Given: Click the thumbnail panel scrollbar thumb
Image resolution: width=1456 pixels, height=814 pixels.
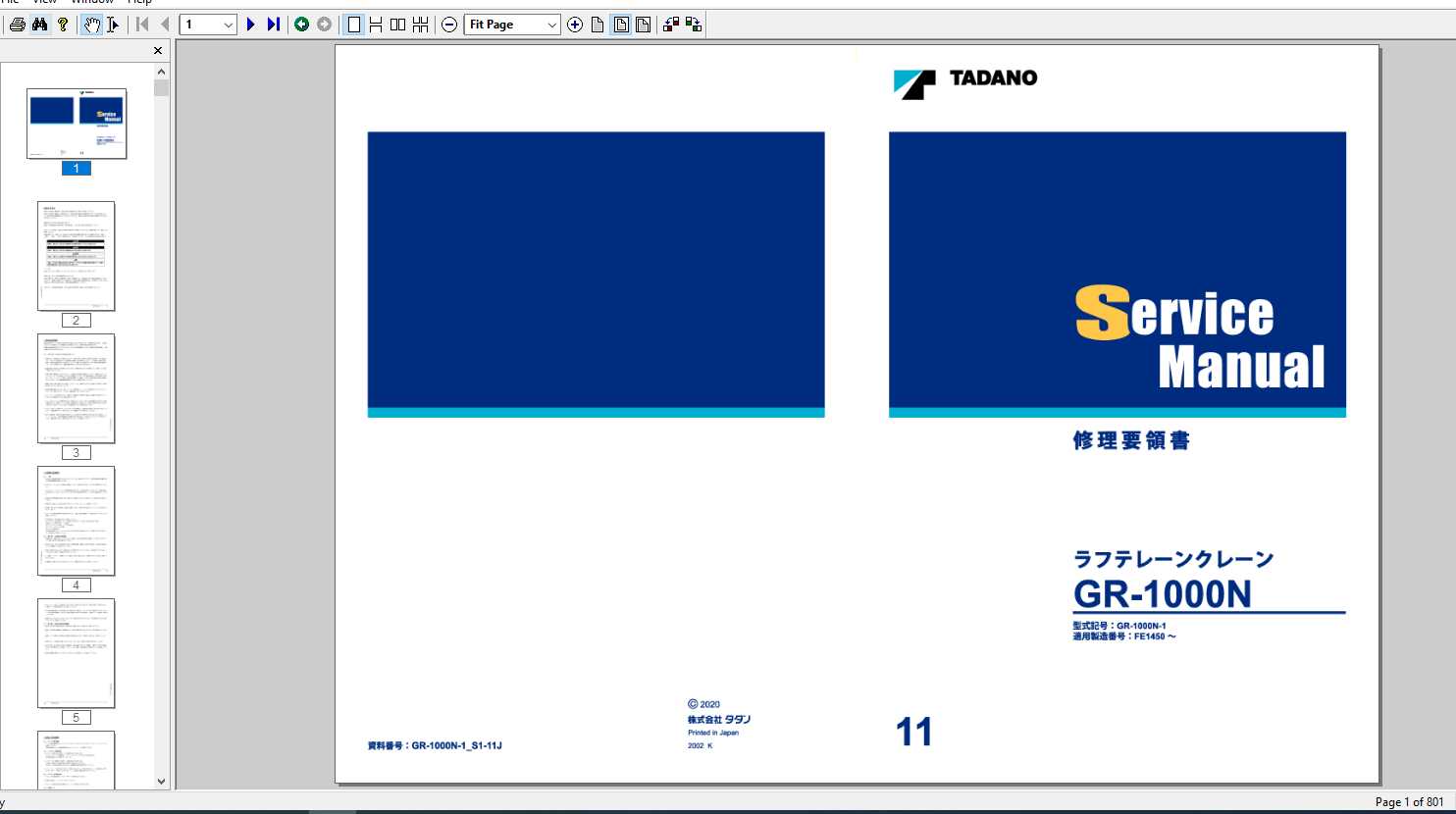Looking at the screenshot, I should tap(162, 88).
